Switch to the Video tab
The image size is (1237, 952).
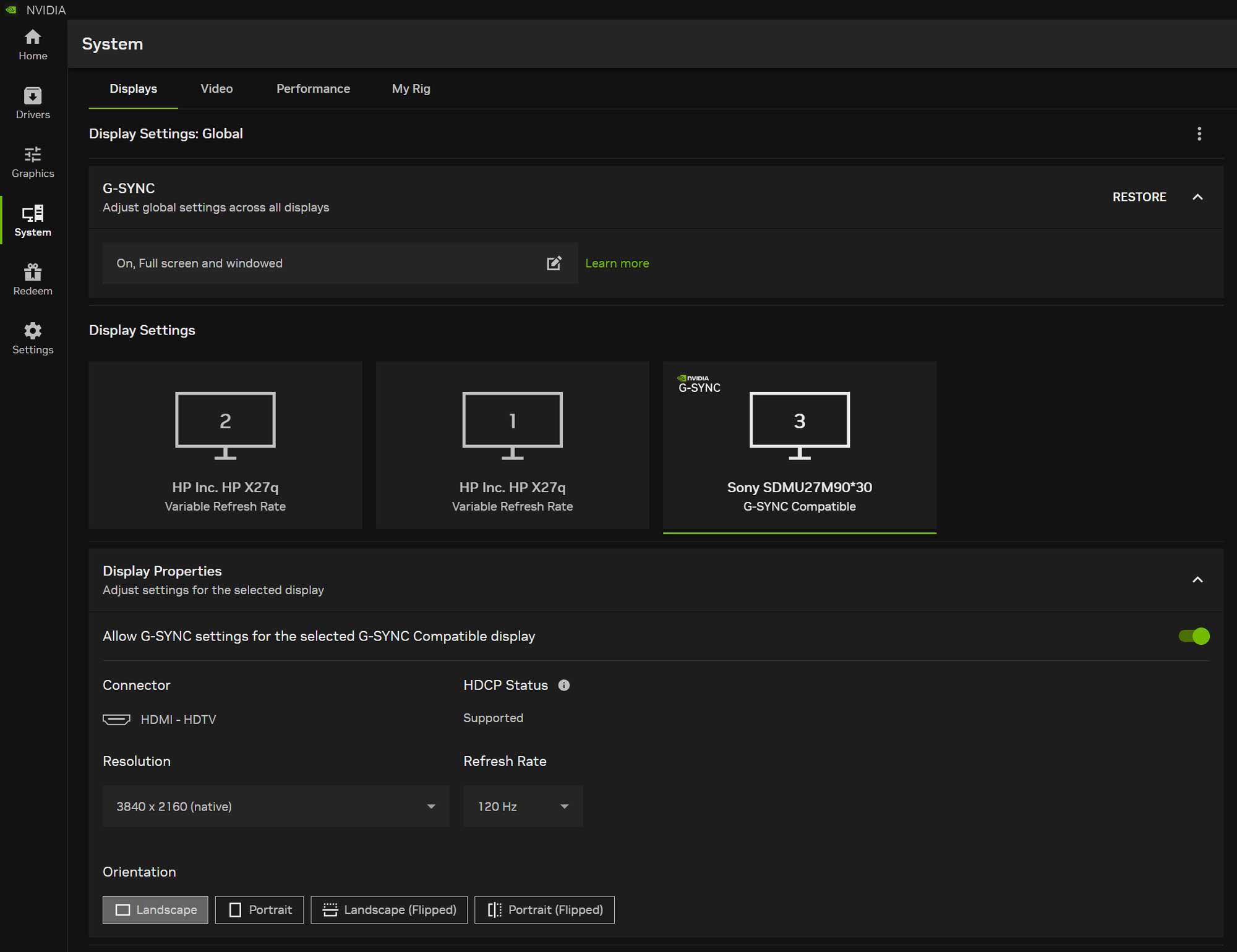click(x=216, y=89)
